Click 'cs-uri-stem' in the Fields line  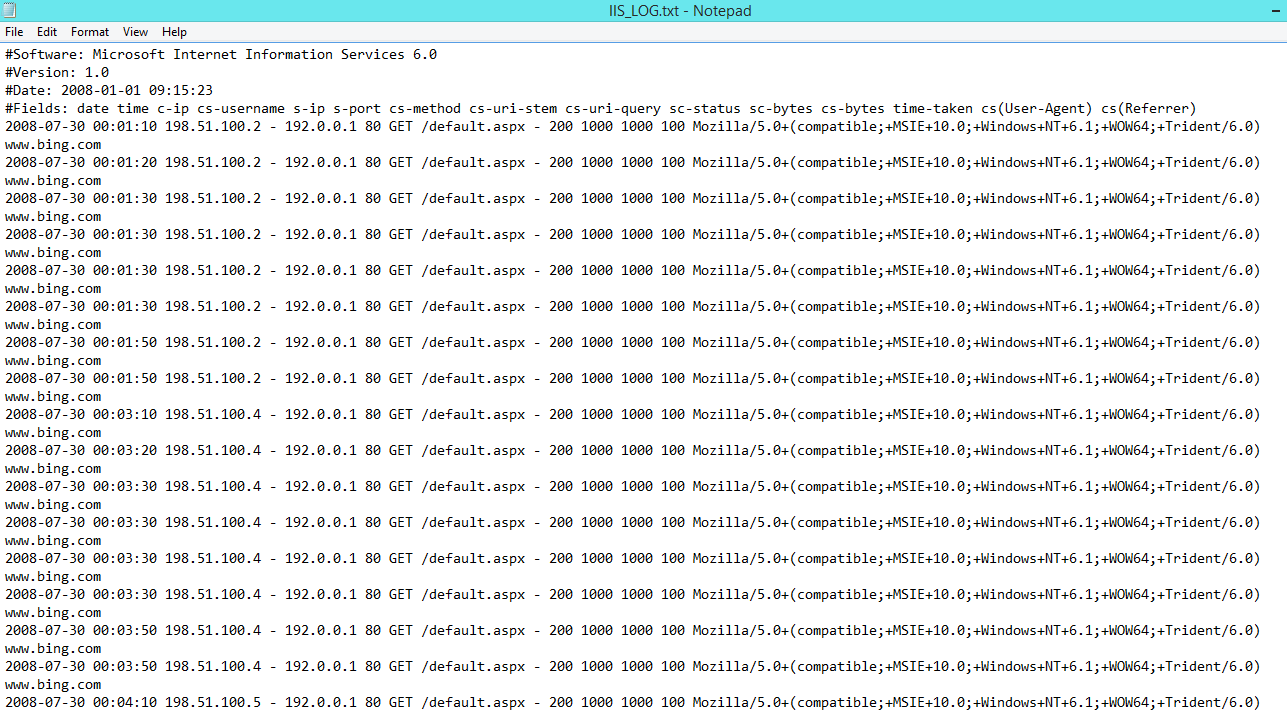pos(513,109)
